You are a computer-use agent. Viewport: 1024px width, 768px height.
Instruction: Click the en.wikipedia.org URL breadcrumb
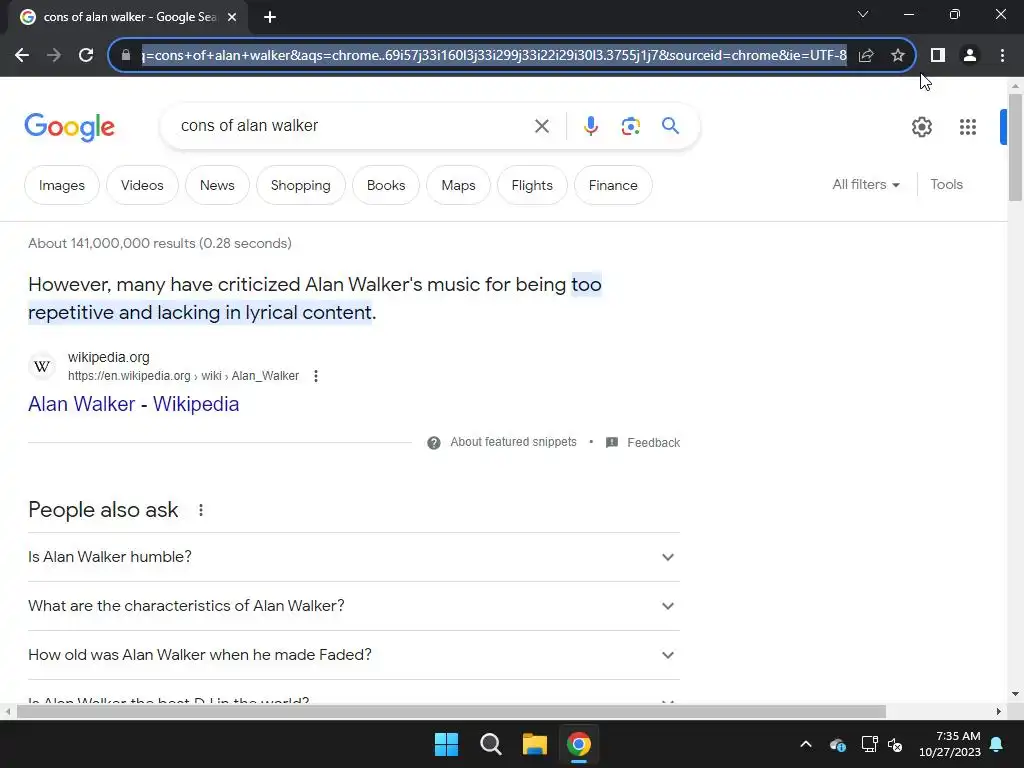[x=184, y=376]
